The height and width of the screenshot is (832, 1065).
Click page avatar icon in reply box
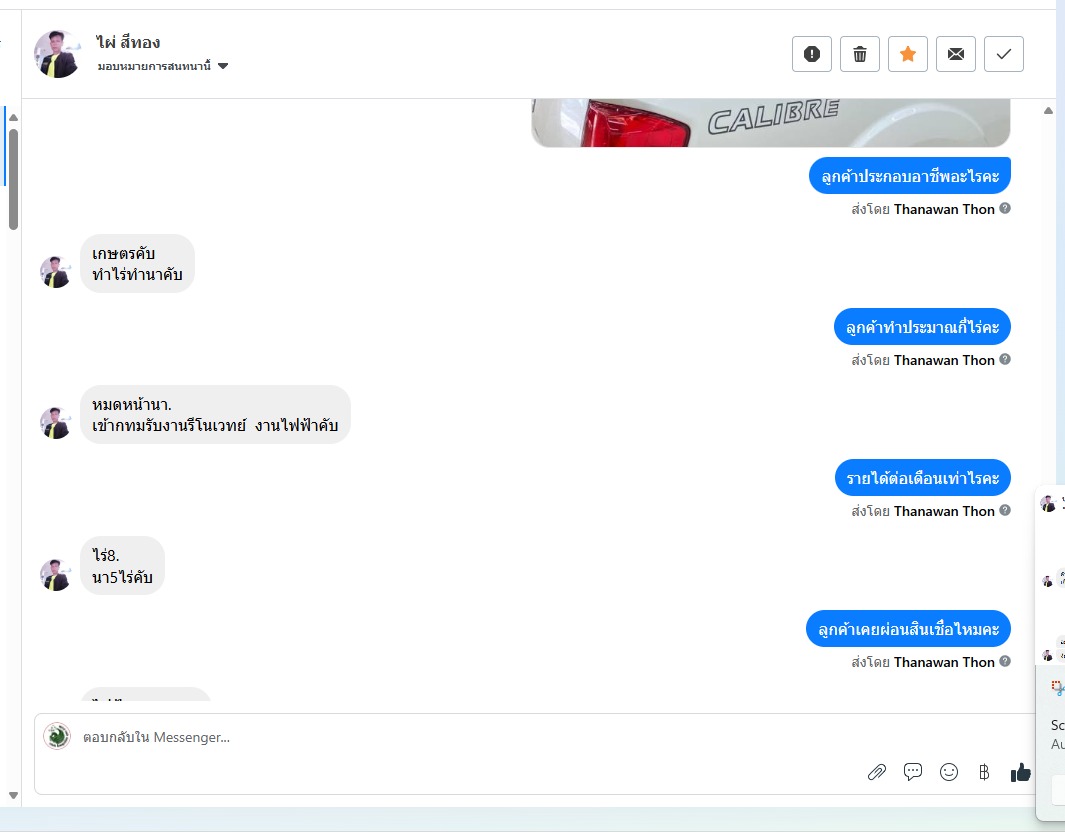pyautogui.click(x=57, y=736)
